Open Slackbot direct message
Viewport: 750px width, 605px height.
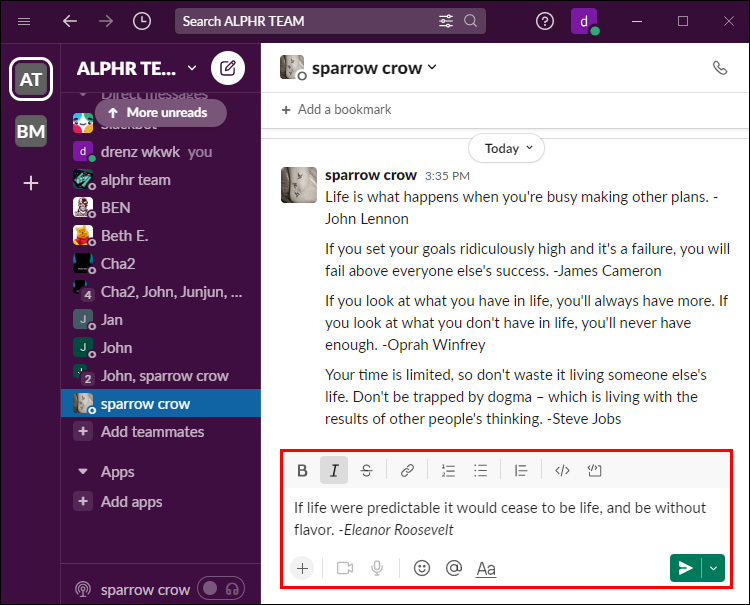pos(83,123)
